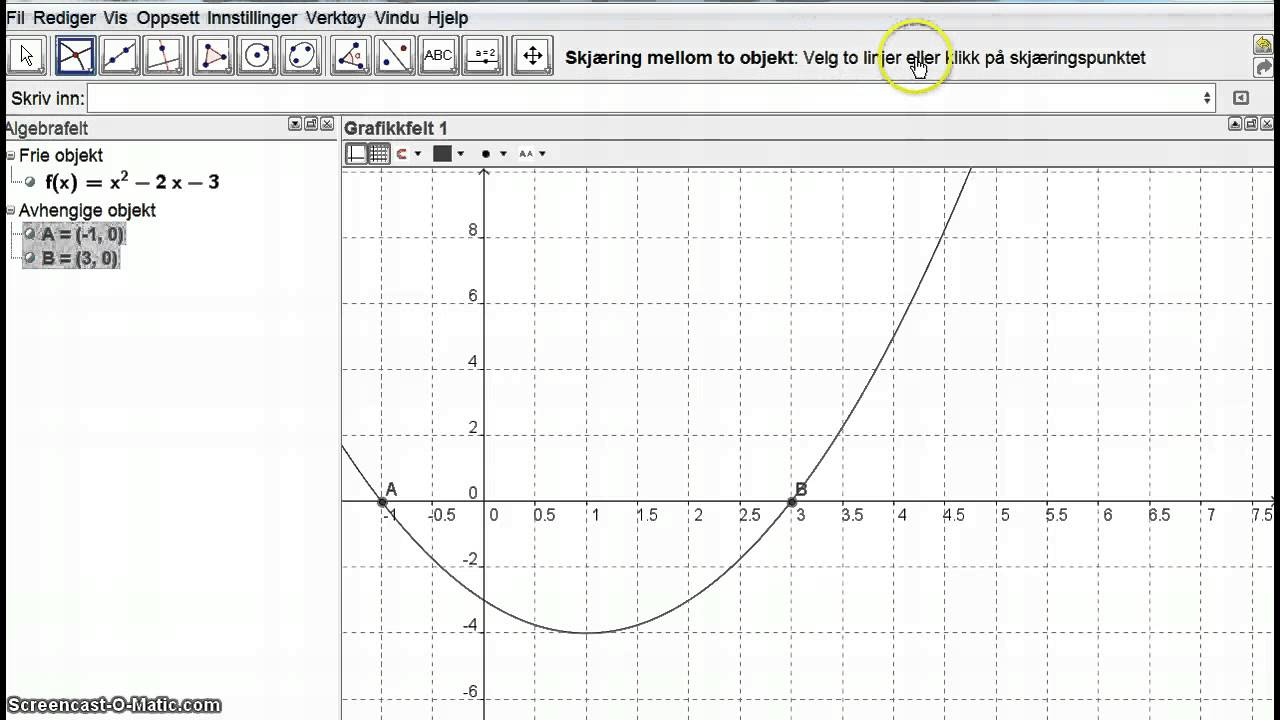The image size is (1280, 720).
Task: Click the Frie objekt label
Action: [61, 156]
